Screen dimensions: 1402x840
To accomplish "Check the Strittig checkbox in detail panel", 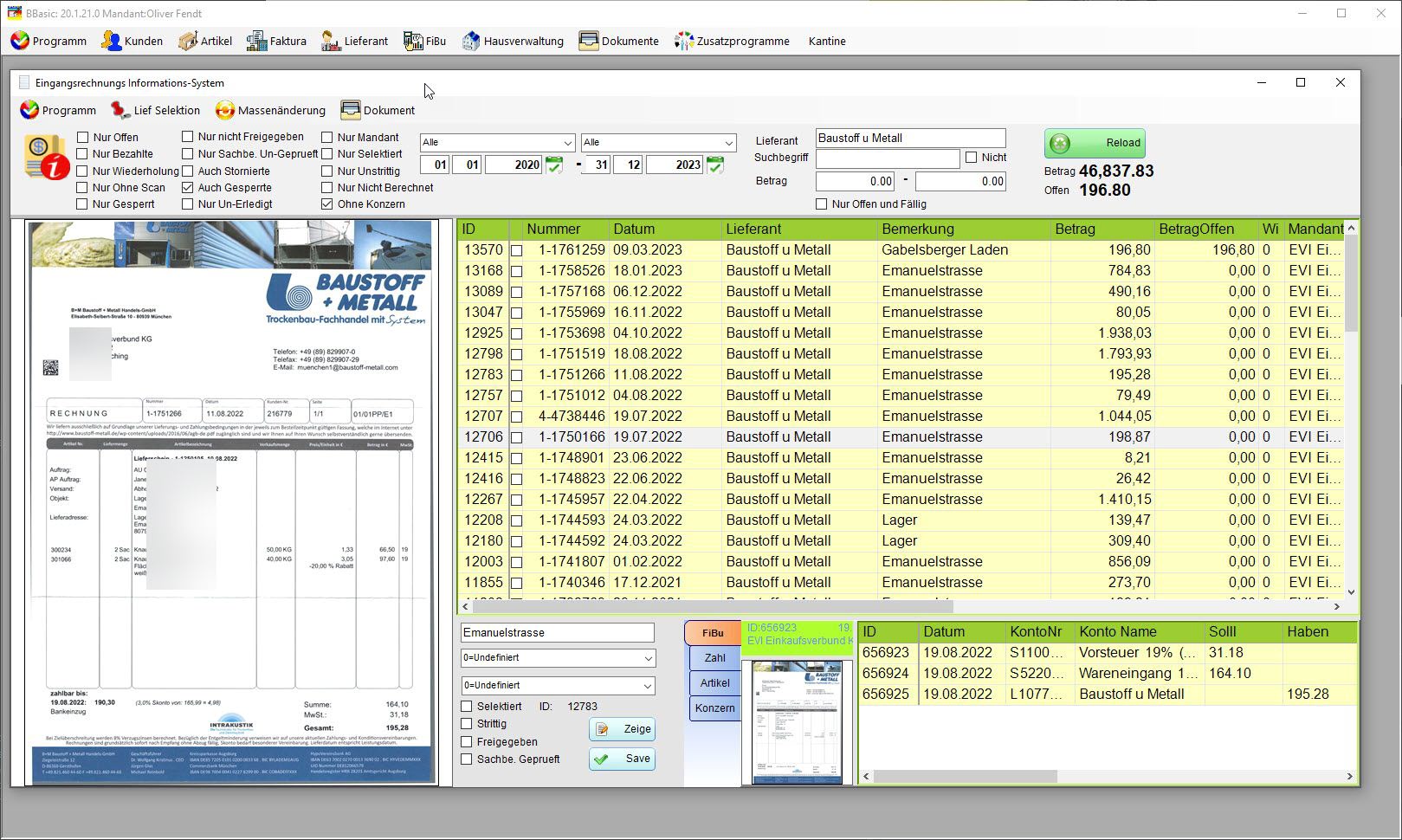I will point(467,724).
